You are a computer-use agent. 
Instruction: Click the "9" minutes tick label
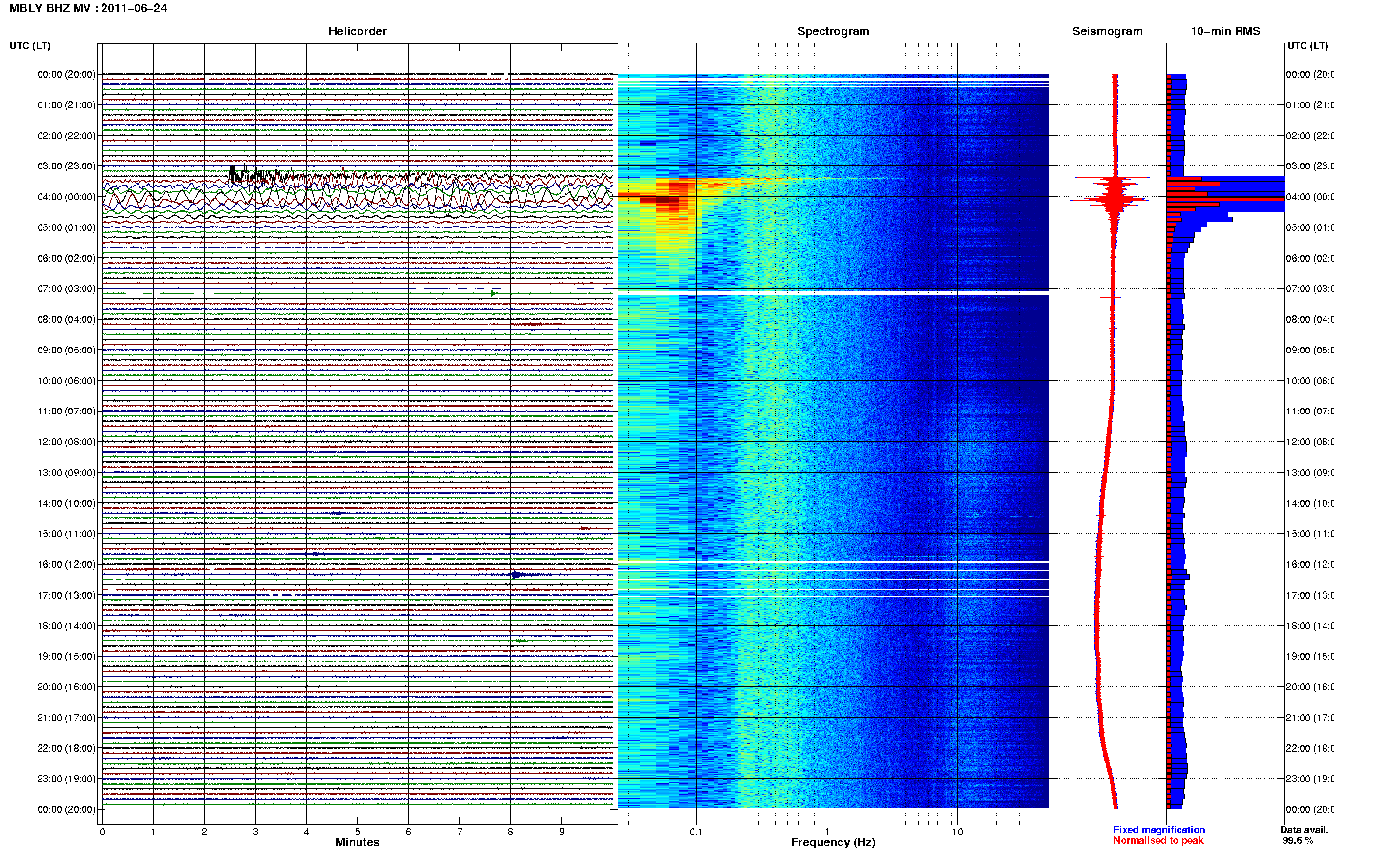tap(562, 832)
